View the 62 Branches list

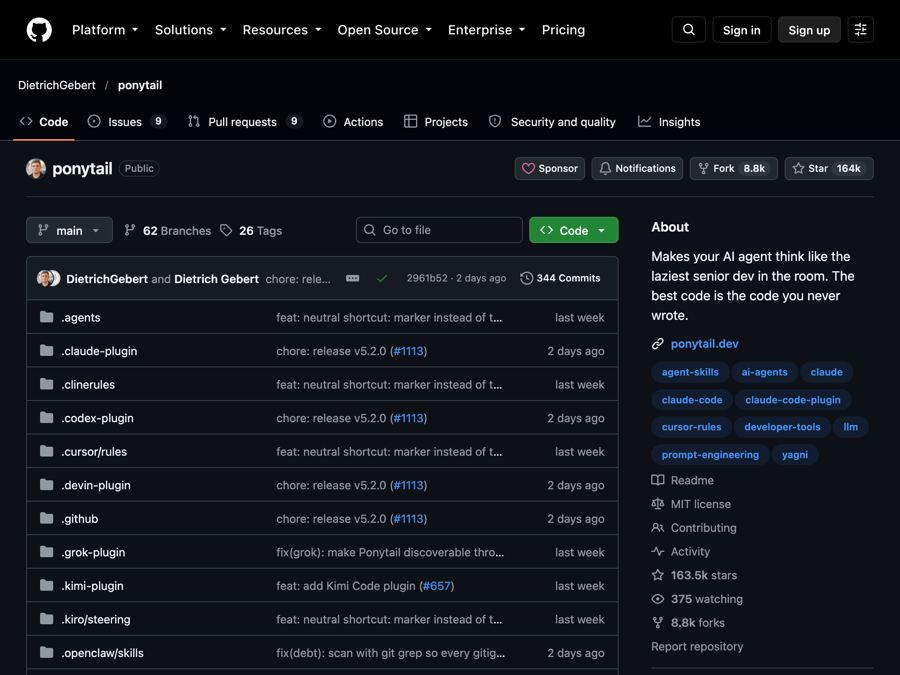[x=168, y=230]
